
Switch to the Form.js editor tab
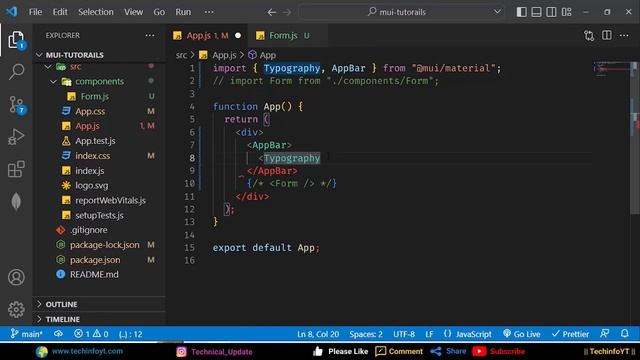click(289, 36)
